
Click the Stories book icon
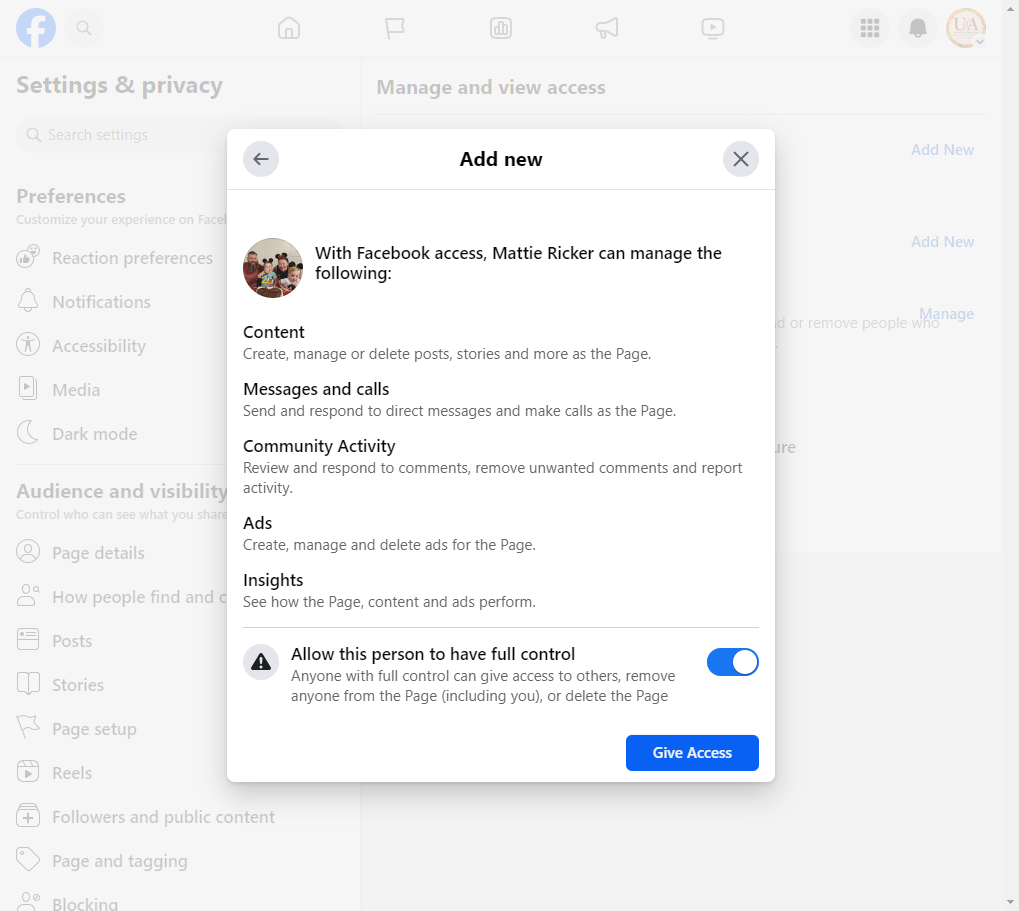[28, 684]
